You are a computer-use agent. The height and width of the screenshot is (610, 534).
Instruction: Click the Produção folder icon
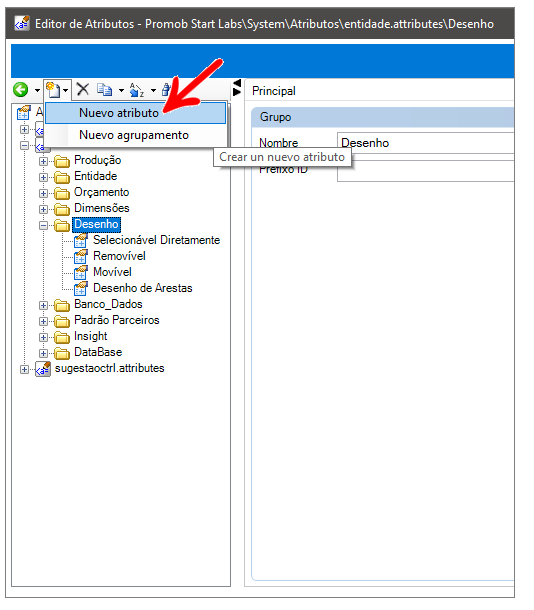(62, 161)
